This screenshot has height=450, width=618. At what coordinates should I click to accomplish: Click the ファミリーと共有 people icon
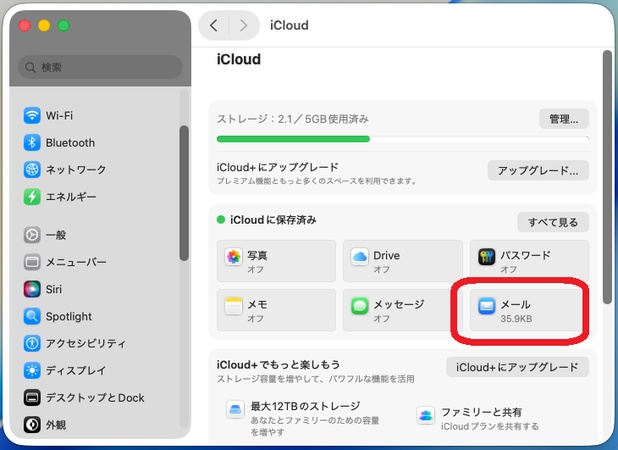(x=426, y=416)
